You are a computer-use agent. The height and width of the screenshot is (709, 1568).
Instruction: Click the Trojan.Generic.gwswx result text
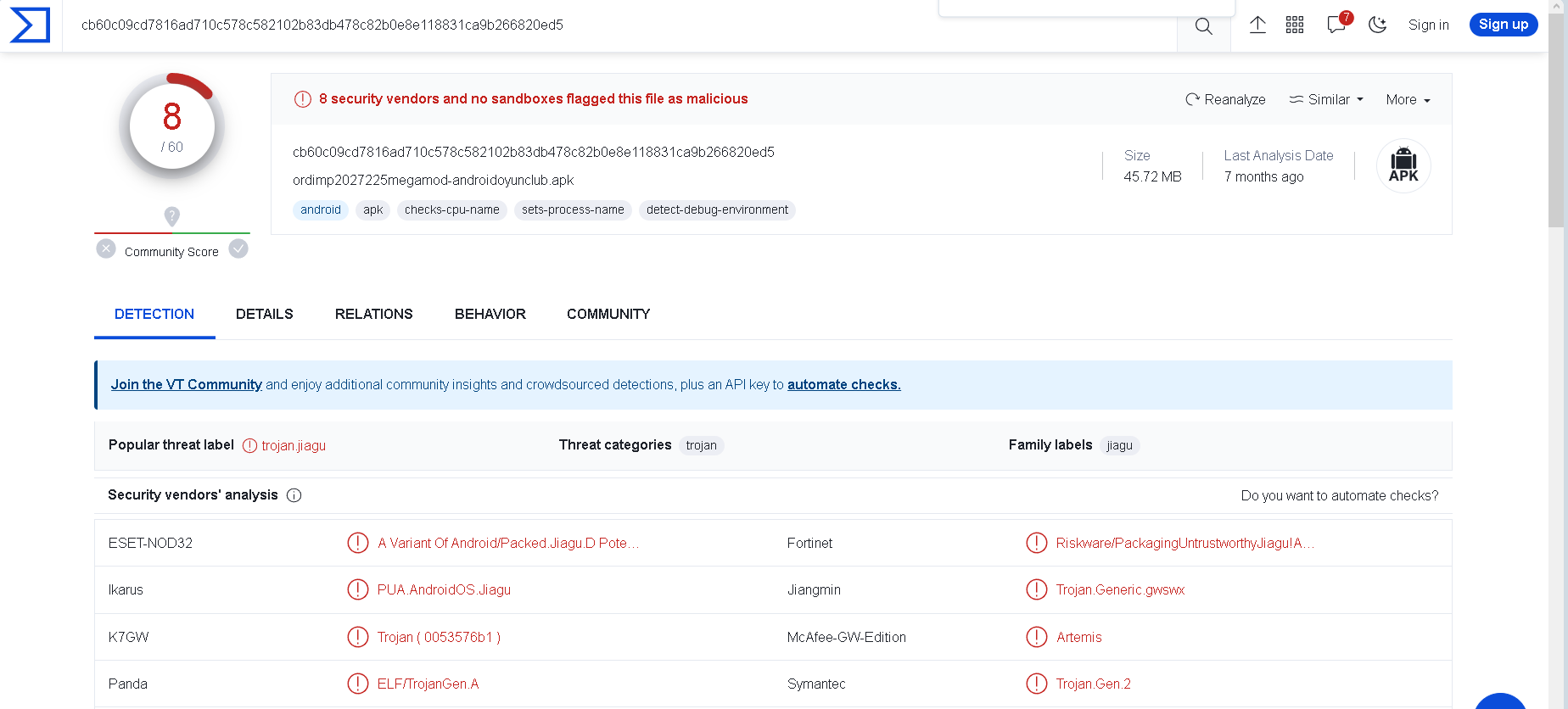click(x=1120, y=589)
